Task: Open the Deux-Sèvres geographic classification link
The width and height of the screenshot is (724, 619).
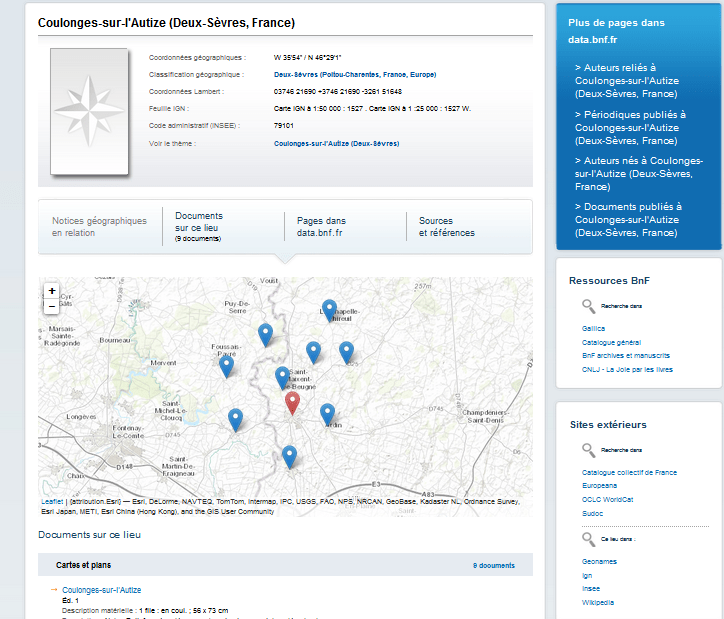Action: click(x=354, y=74)
